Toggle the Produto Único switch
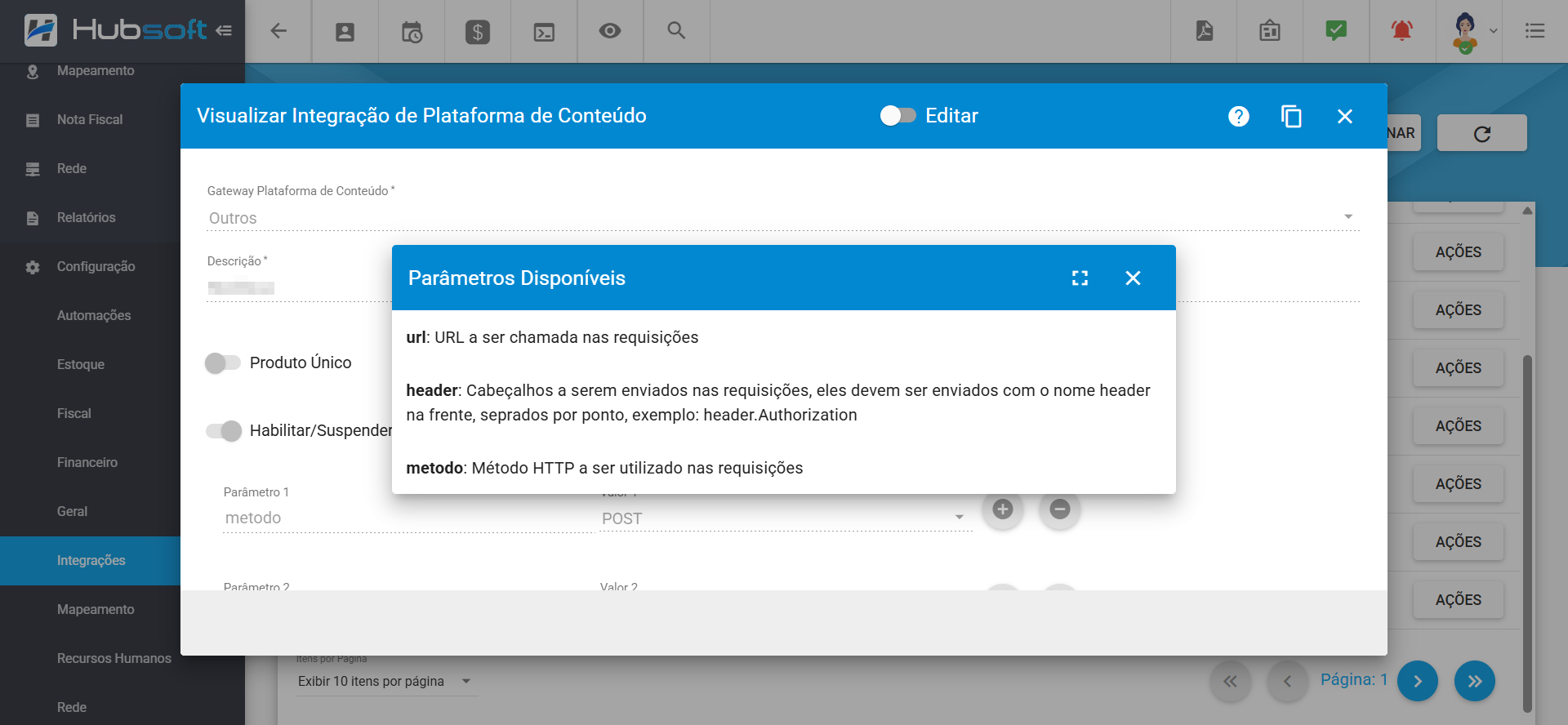This screenshot has height=725, width=1568. point(223,363)
